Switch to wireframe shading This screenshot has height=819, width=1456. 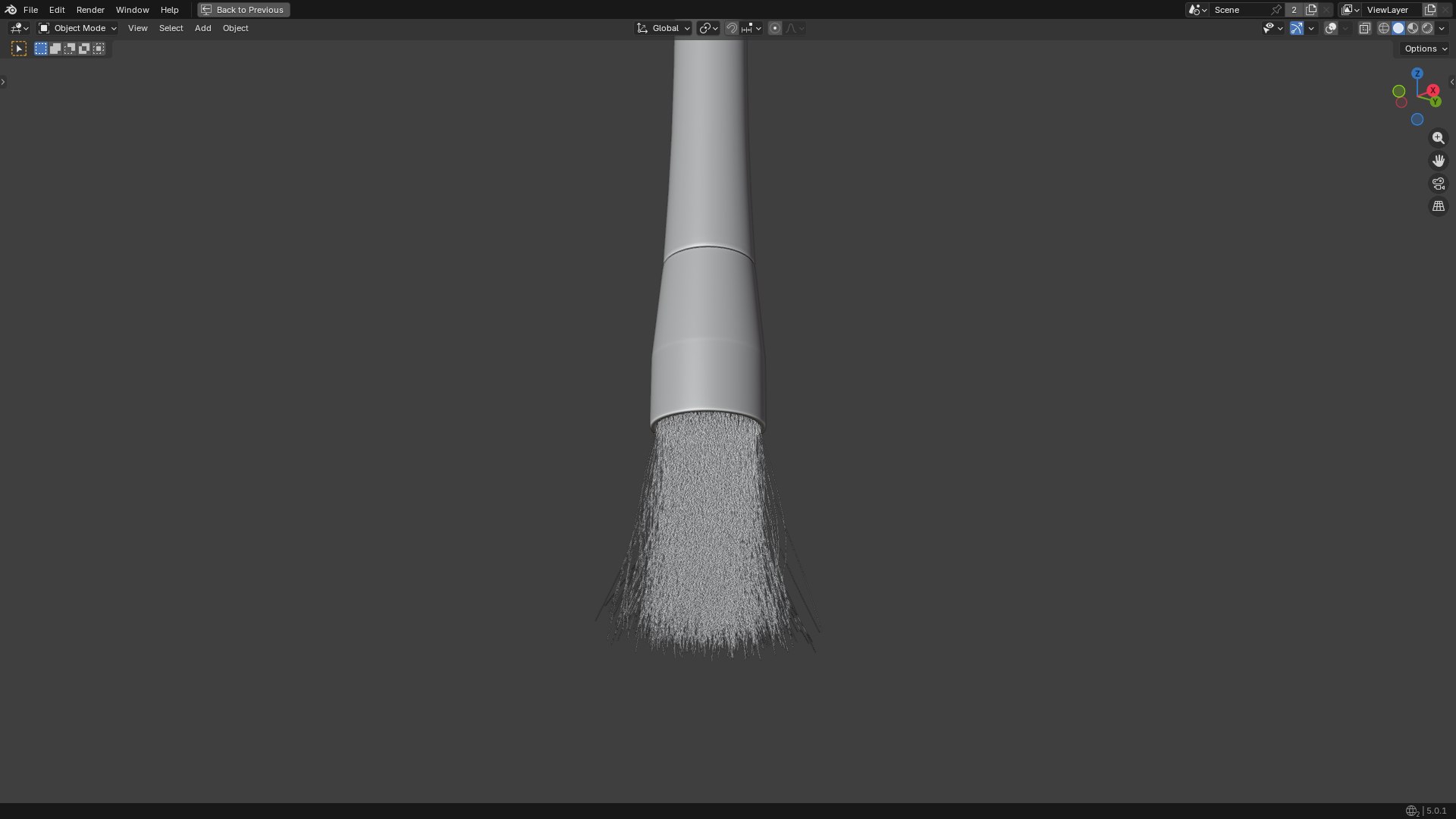point(1384,28)
